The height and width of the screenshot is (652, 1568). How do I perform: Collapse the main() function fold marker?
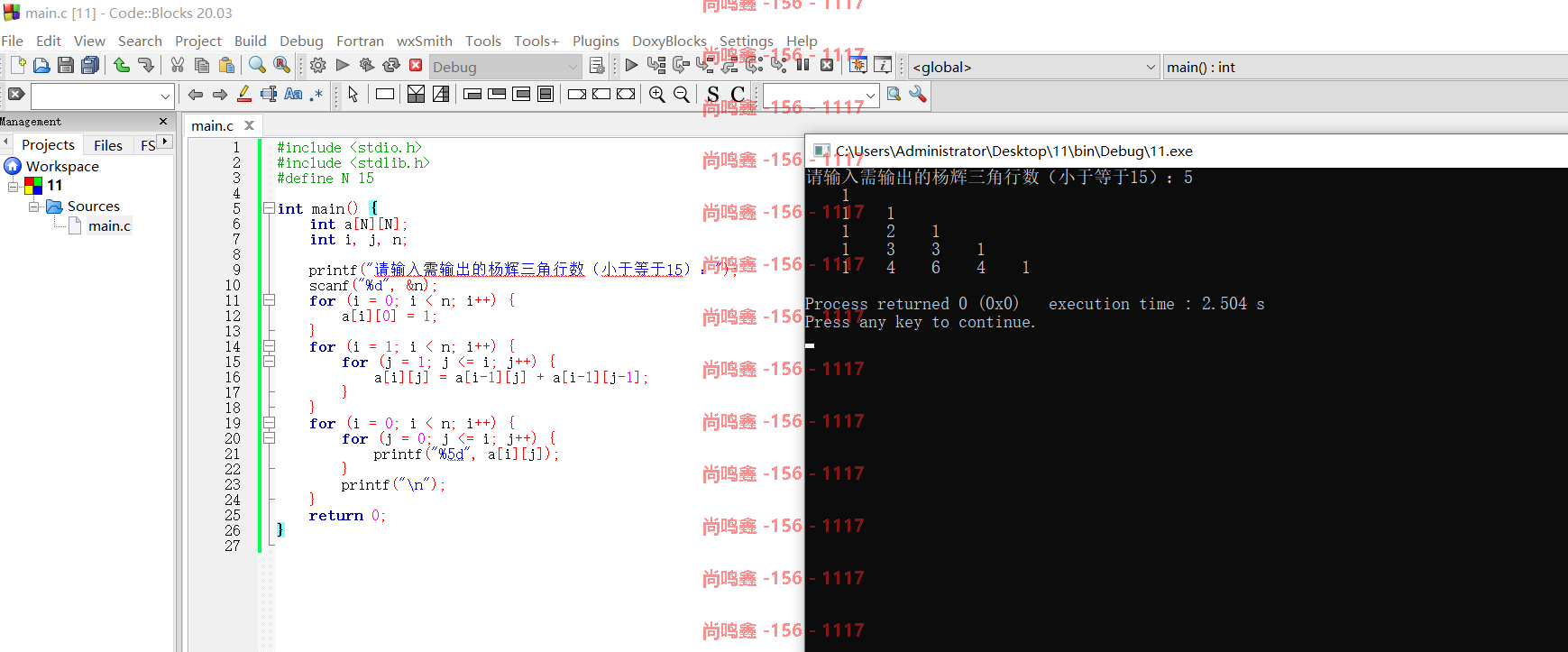(269, 208)
